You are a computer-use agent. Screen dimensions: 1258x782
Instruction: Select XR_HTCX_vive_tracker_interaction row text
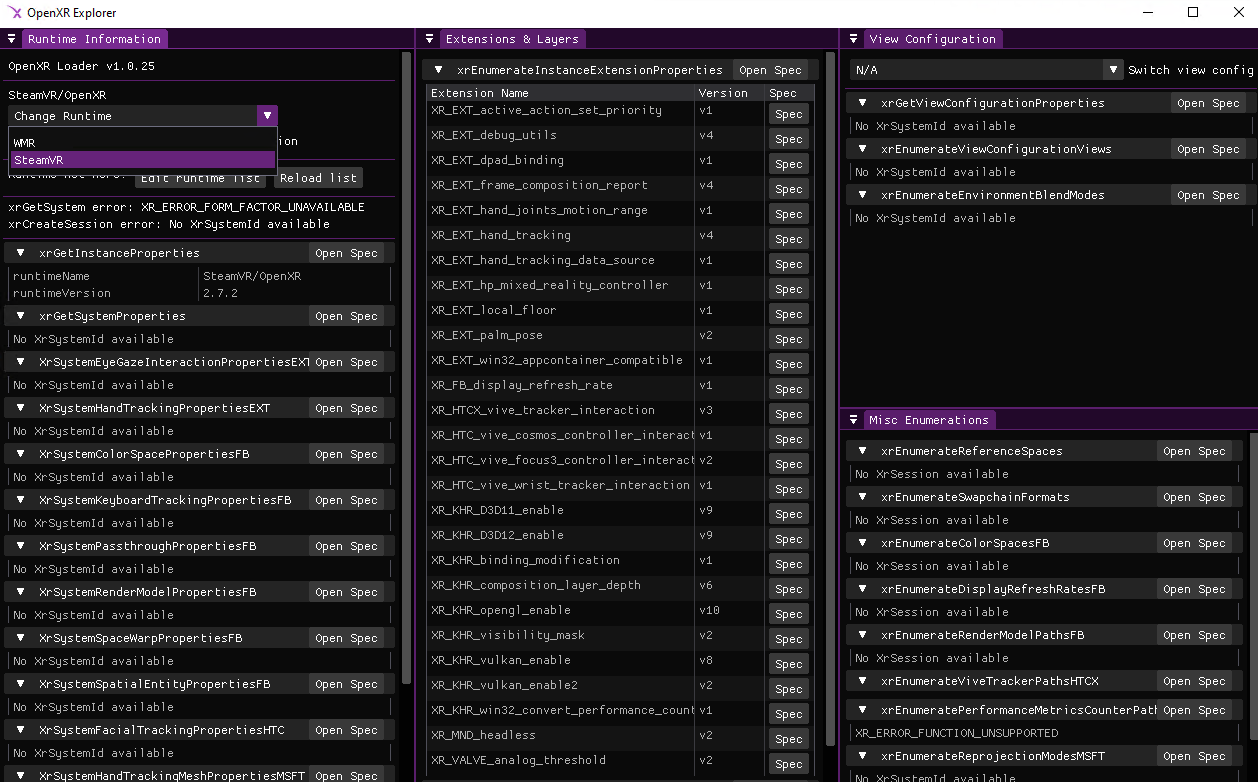[x=543, y=410]
